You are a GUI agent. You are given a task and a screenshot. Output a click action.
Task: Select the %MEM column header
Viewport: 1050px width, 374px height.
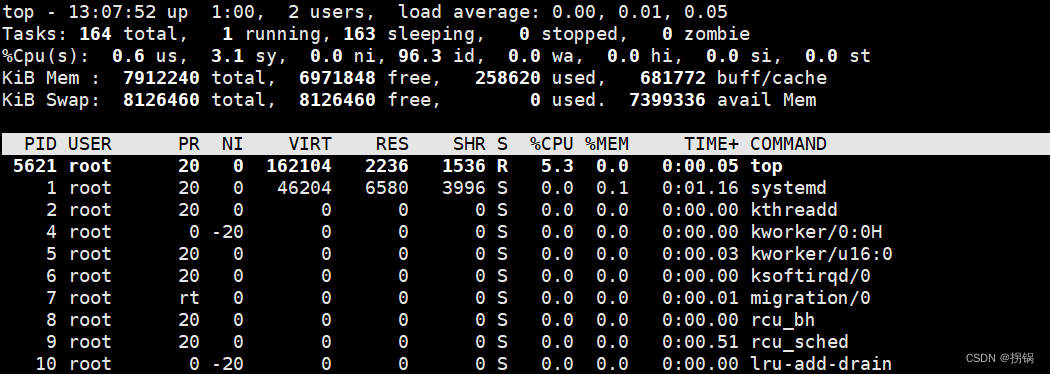coord(607,144)
